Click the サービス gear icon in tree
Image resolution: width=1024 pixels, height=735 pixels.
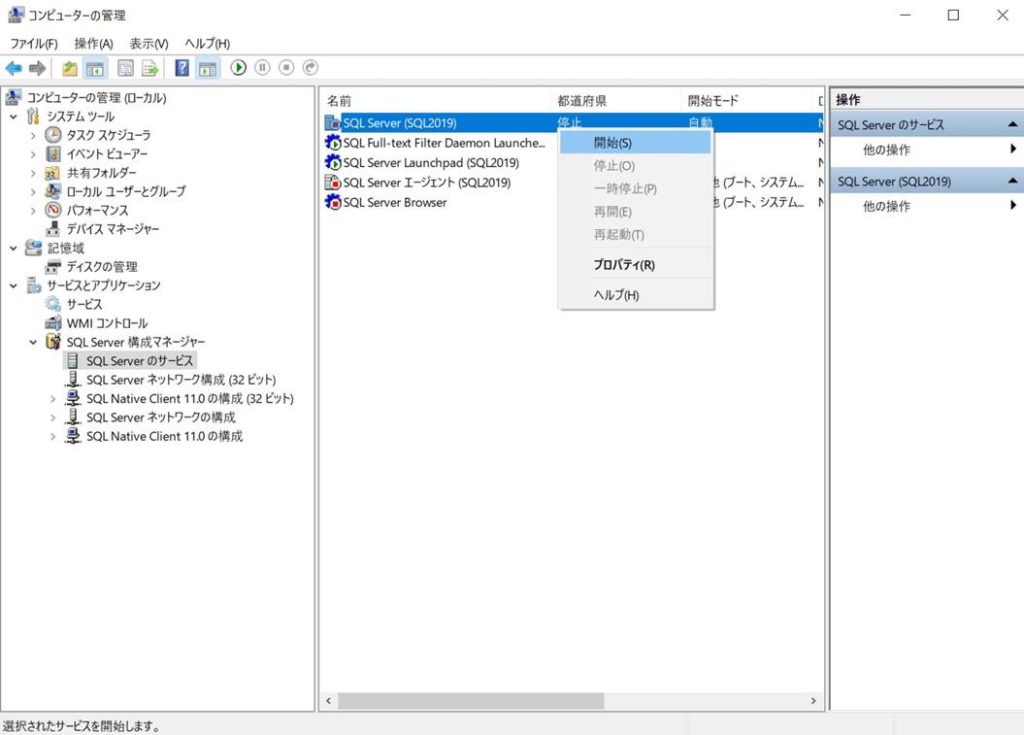pyautogui.click(x=53, y=304)
